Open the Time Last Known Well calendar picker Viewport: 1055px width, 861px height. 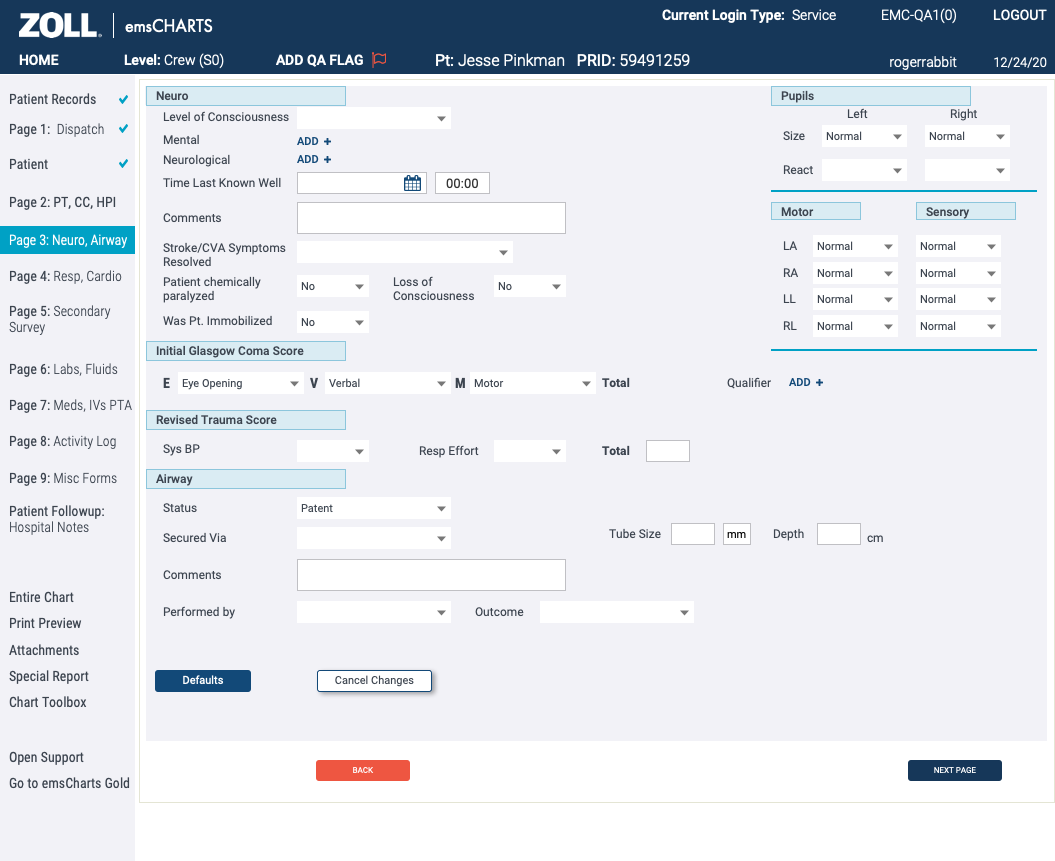[412, 183]
